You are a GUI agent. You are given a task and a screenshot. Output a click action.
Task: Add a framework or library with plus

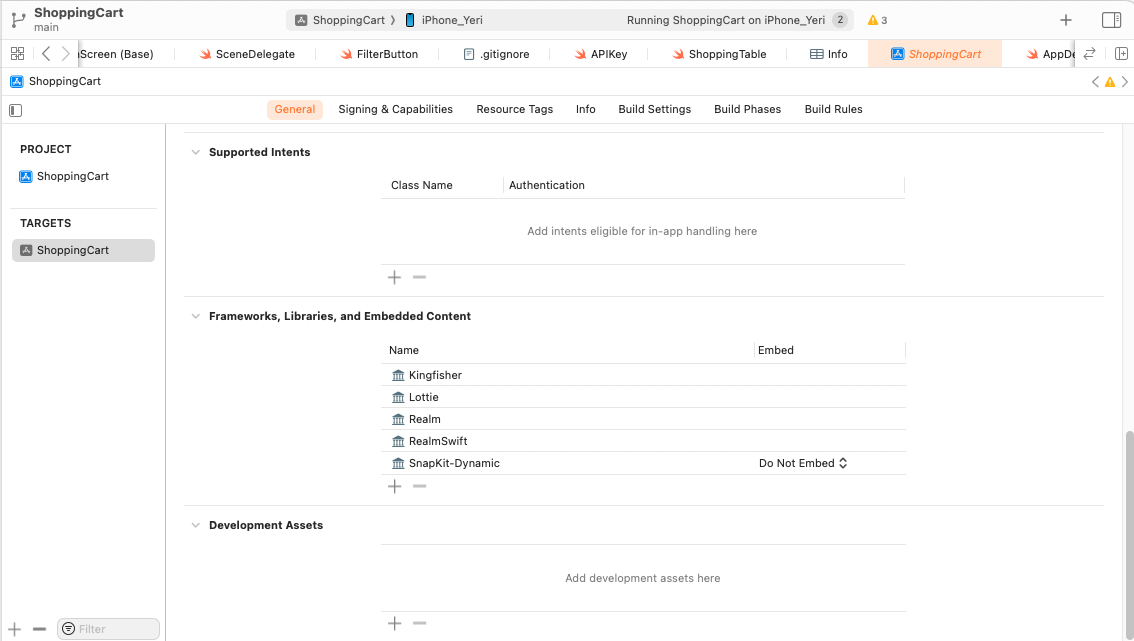394,486
